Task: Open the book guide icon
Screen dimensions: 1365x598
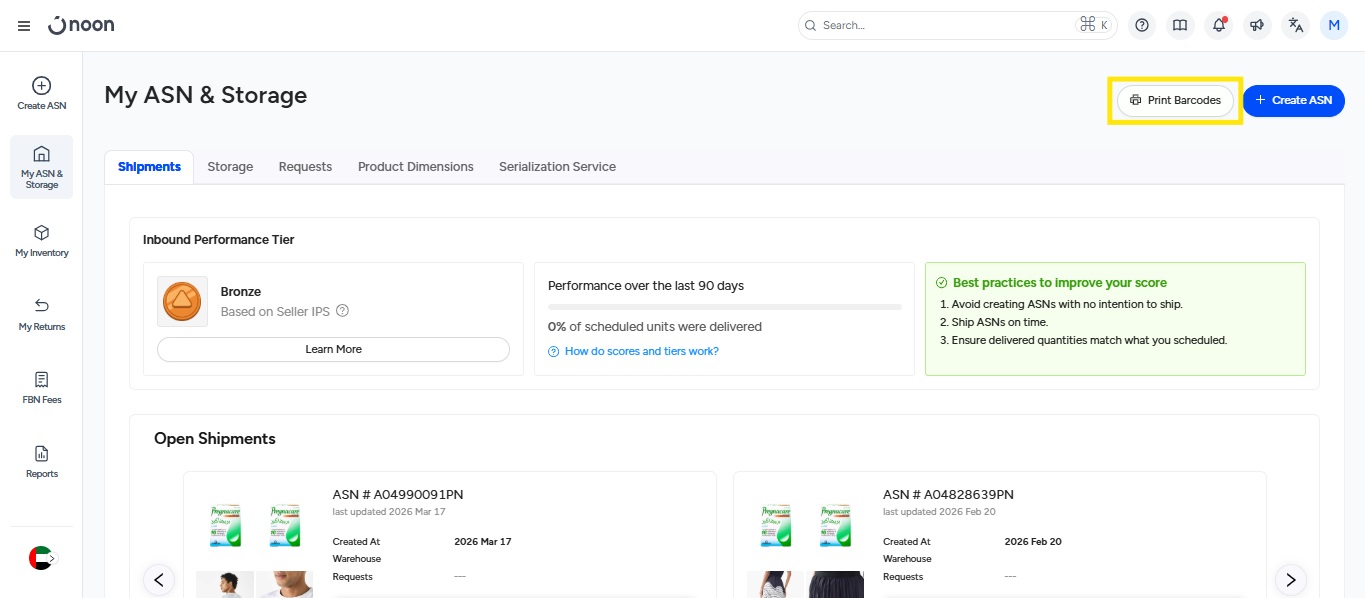Action: 1180,26
